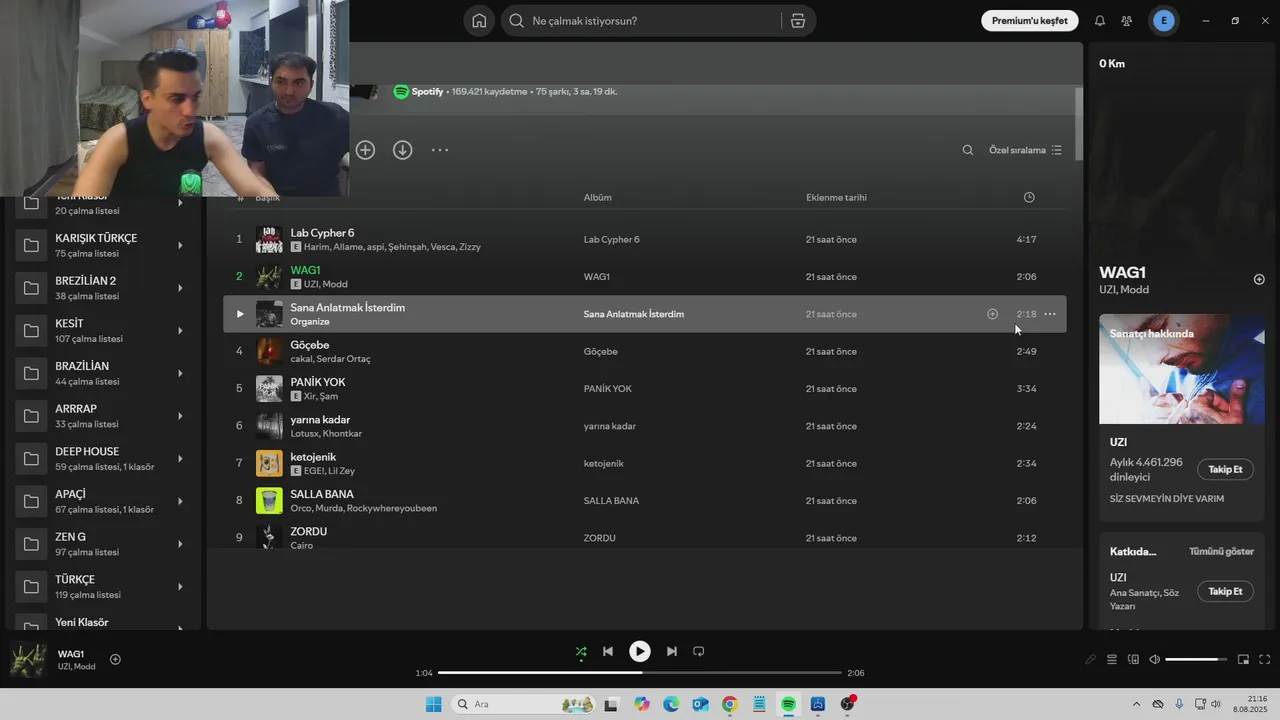Seek within the song progress bar
Screen dimensions: 1280x720
pyautogui.click(x=640, y=673)
